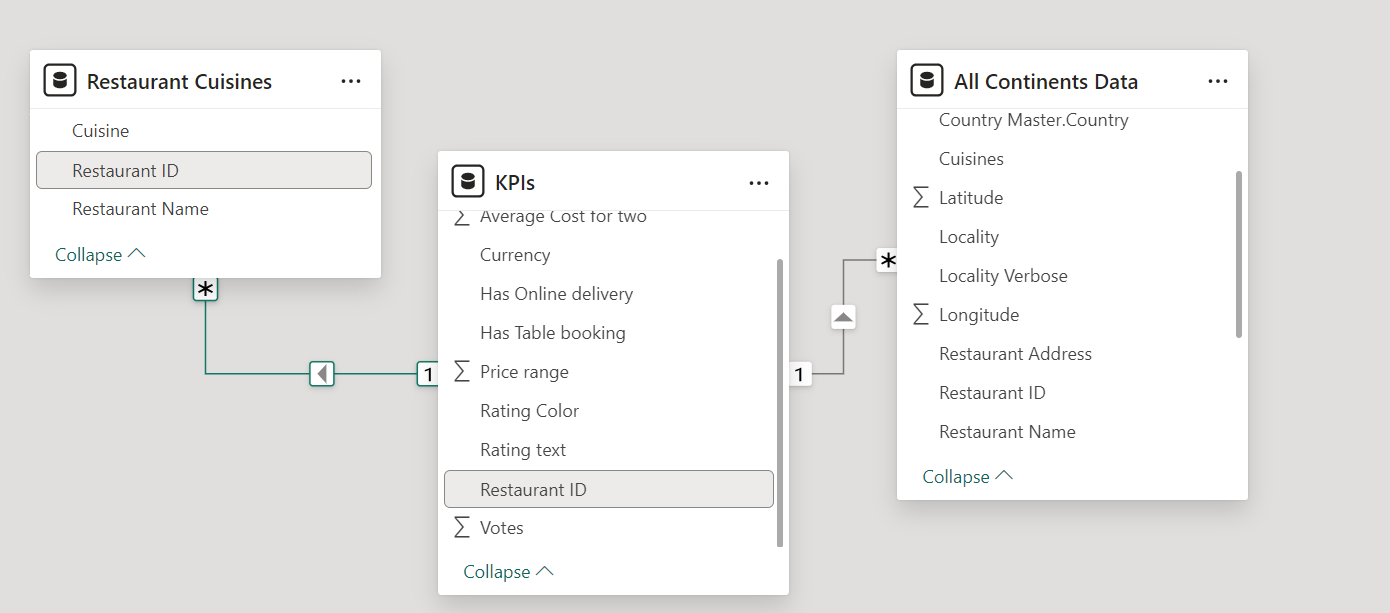Image resolution: width=1390 pixels, height=613 pixels.
Task: Select Restaurant ID field in KPIs table
Action: click(x=533, y=490)
